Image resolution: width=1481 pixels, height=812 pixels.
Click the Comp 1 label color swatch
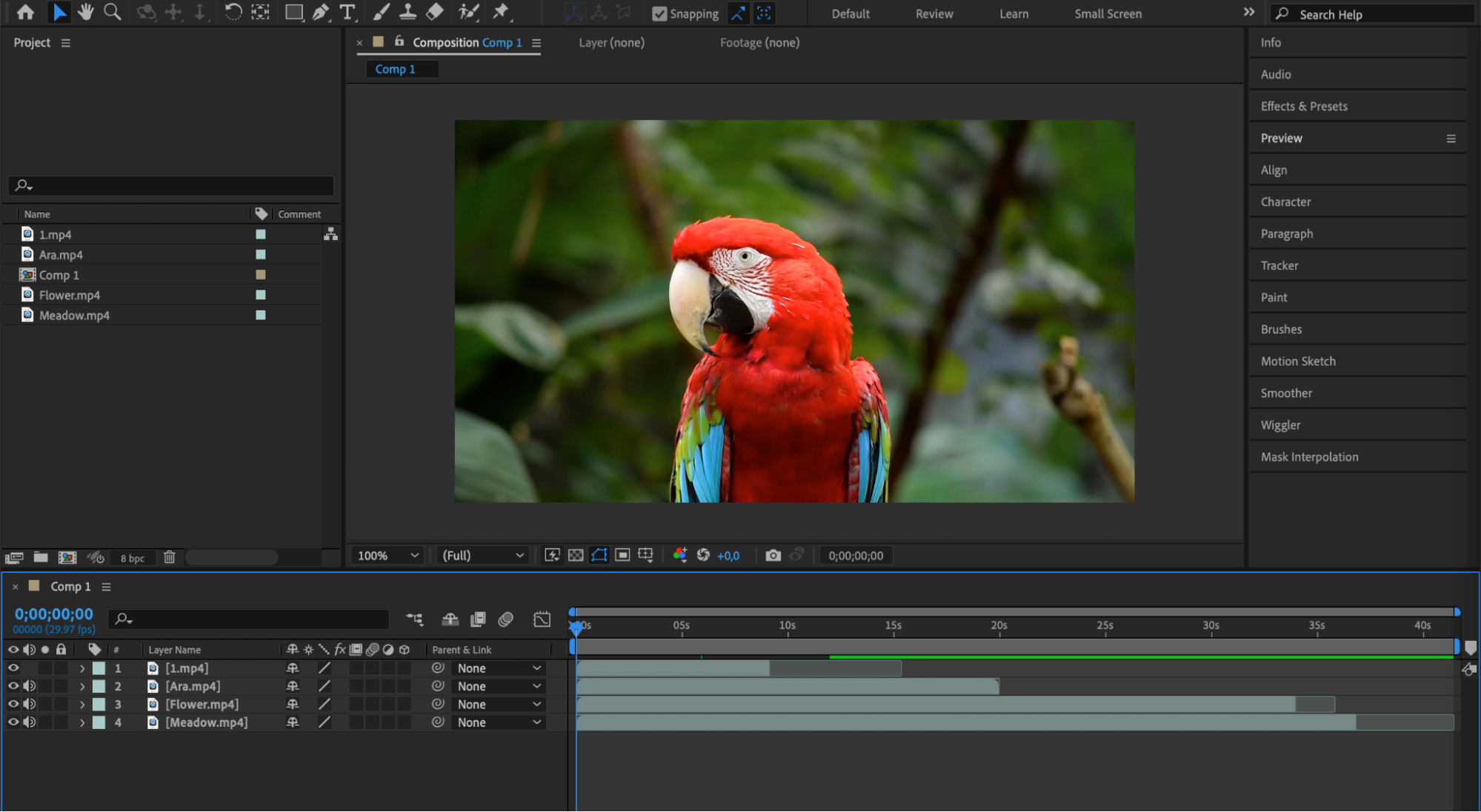260,275
